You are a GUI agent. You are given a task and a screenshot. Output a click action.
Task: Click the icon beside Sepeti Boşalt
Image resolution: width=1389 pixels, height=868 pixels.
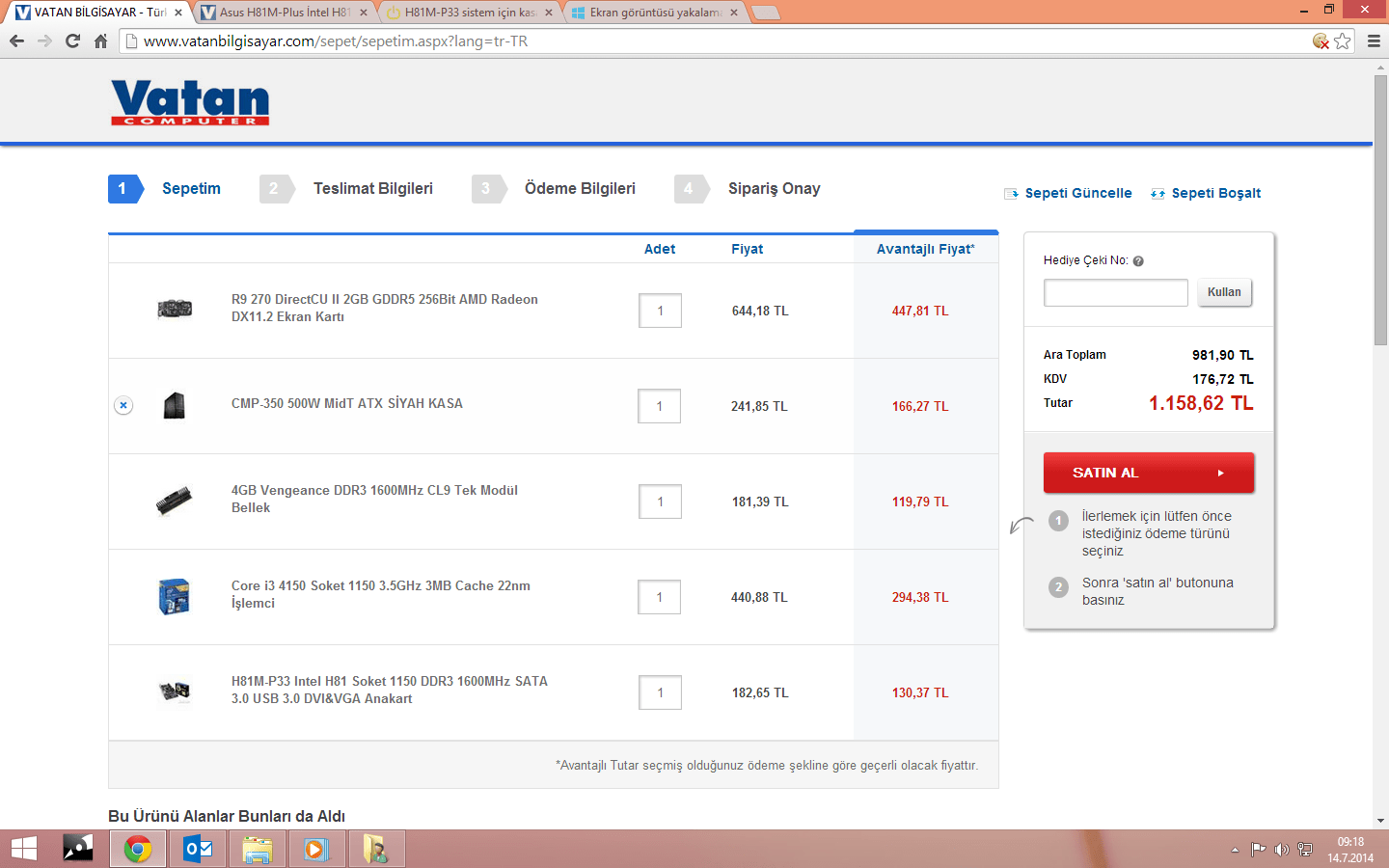1157,194
